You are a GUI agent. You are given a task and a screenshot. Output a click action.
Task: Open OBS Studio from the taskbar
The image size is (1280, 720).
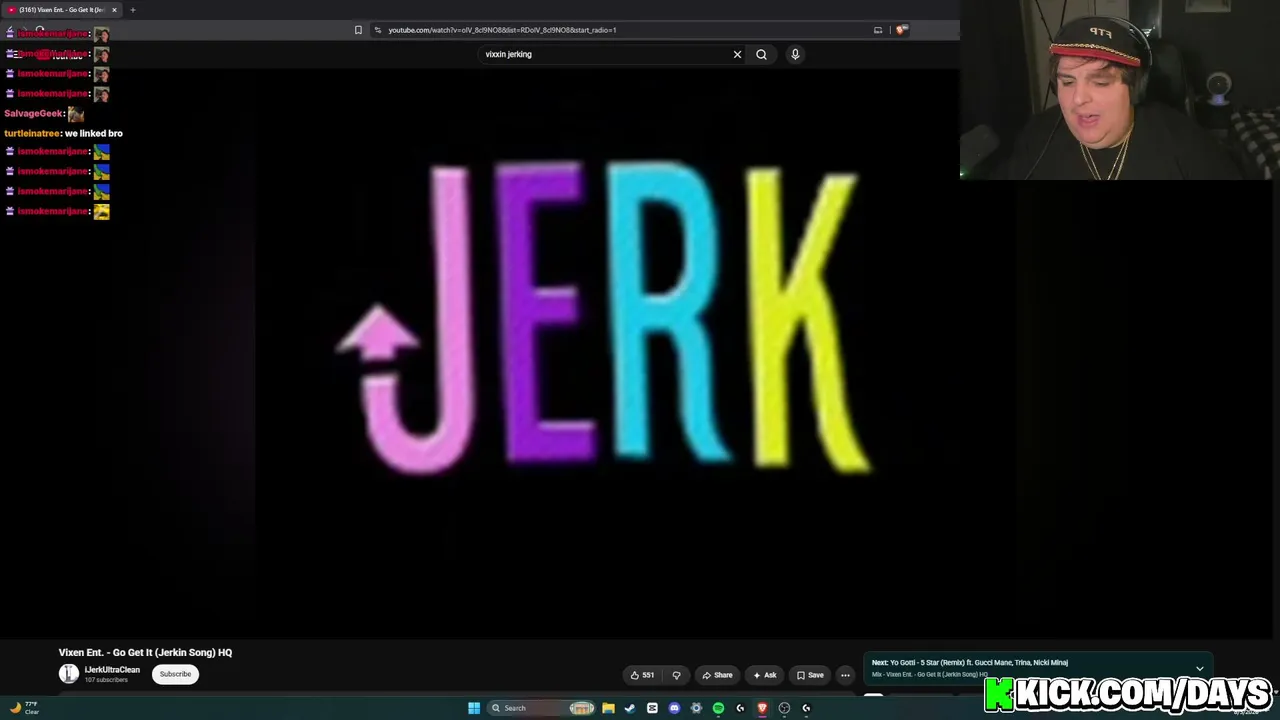coord(784,708)
